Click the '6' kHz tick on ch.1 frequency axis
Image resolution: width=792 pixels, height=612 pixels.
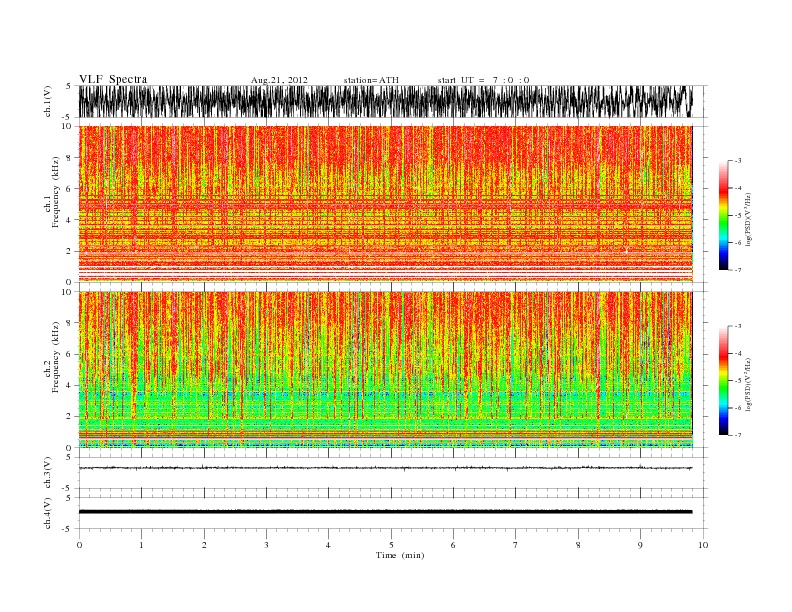tap(69, 189)
